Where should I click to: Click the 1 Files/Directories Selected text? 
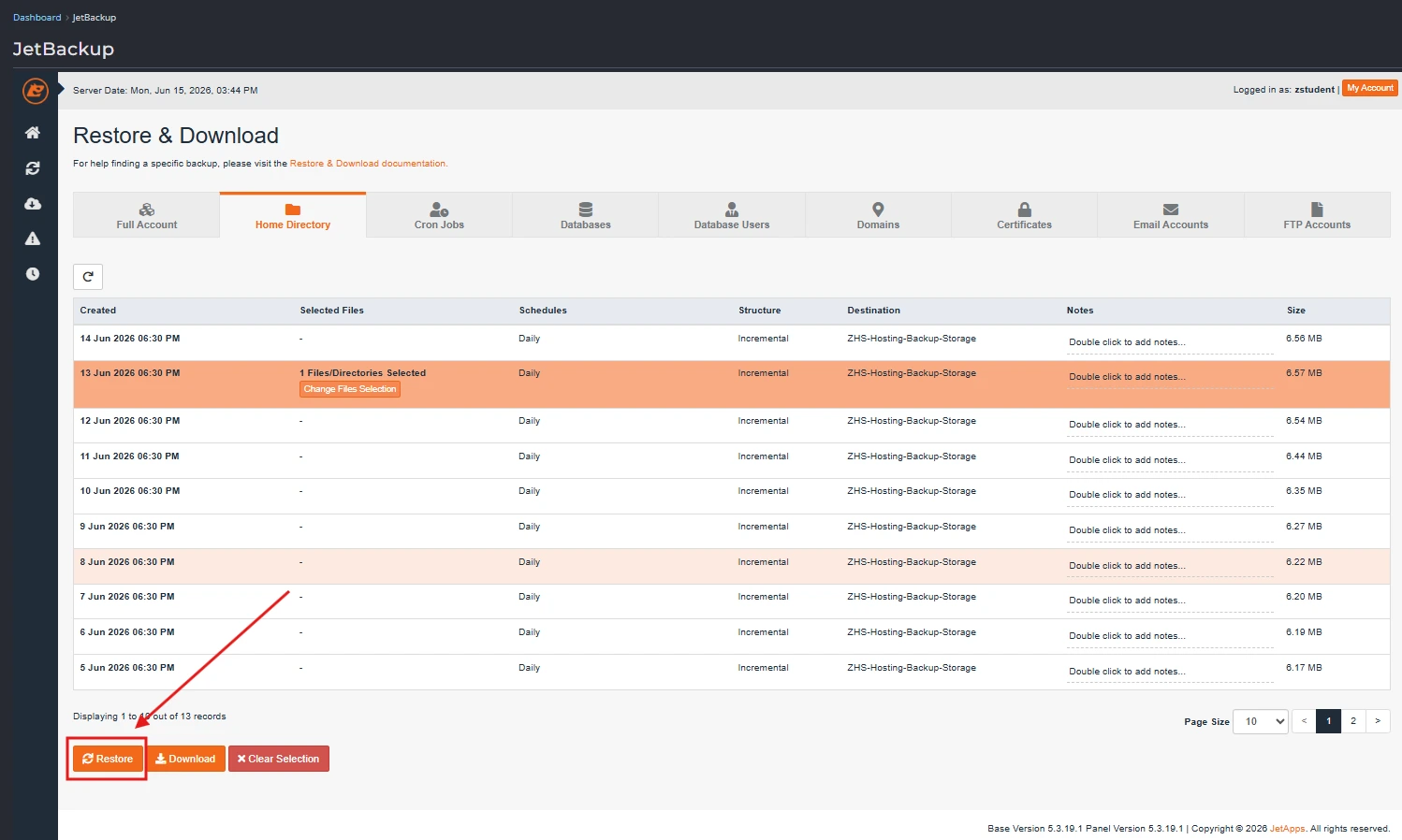(362, 373)
